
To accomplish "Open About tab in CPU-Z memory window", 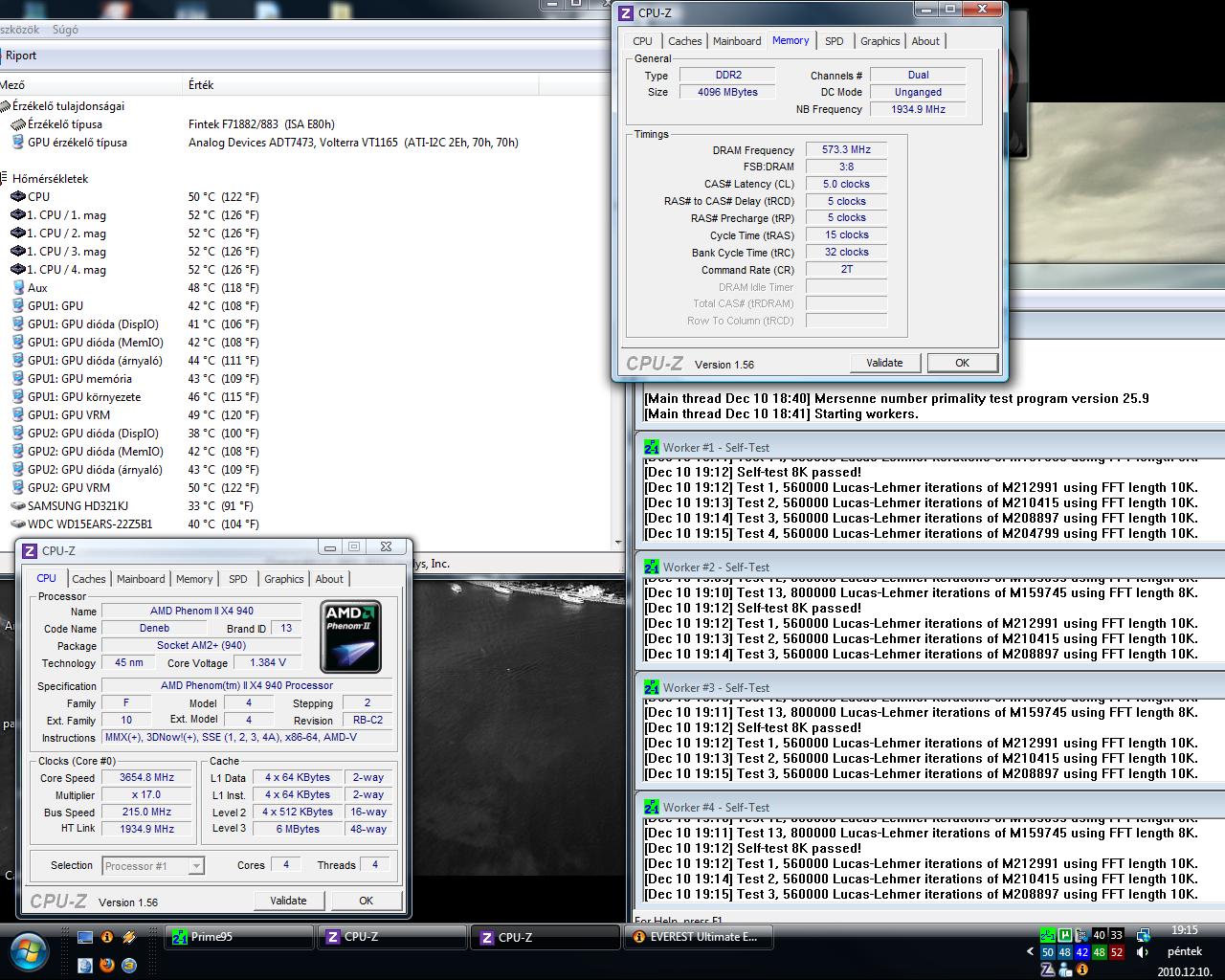I will [x=925, y=41].
